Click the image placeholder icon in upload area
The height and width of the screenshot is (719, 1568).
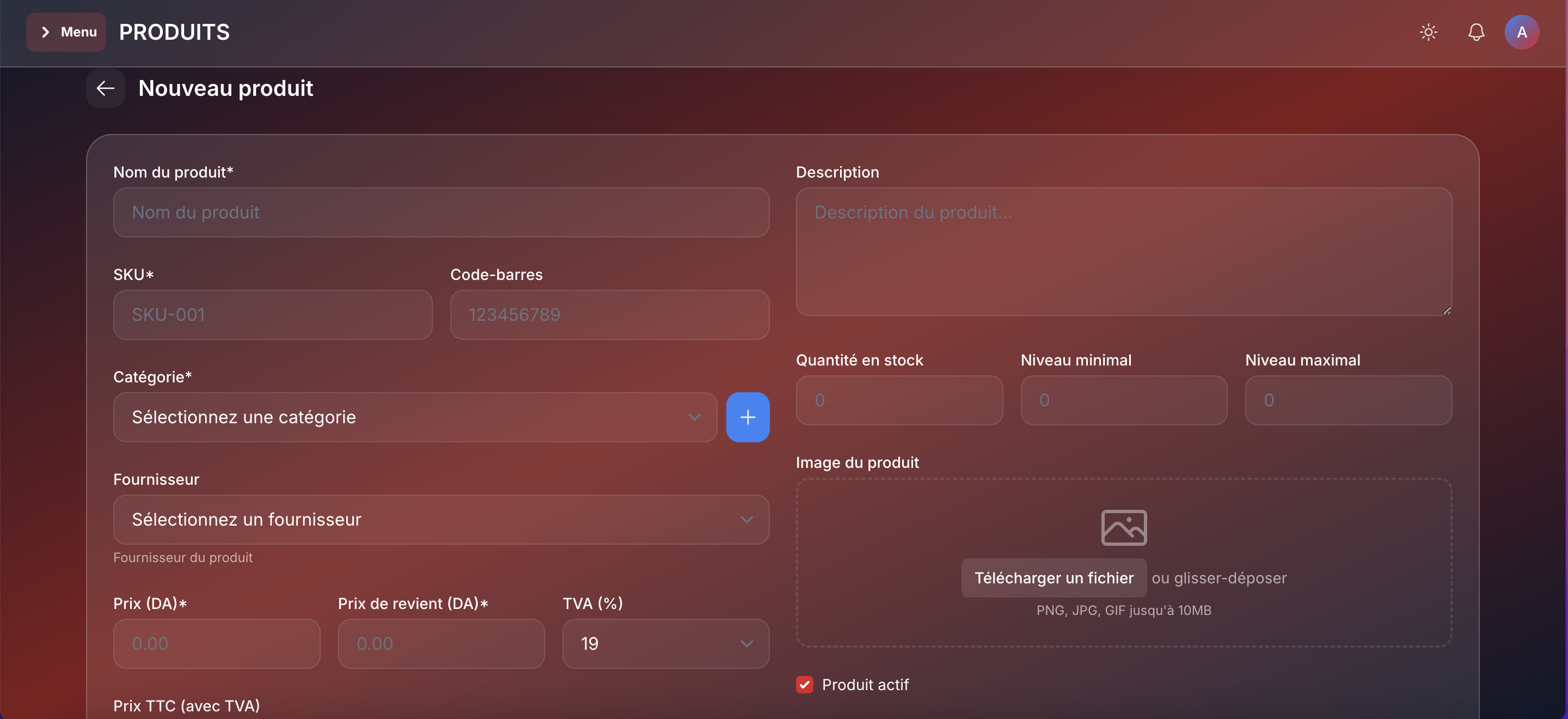click(1123, 527)
